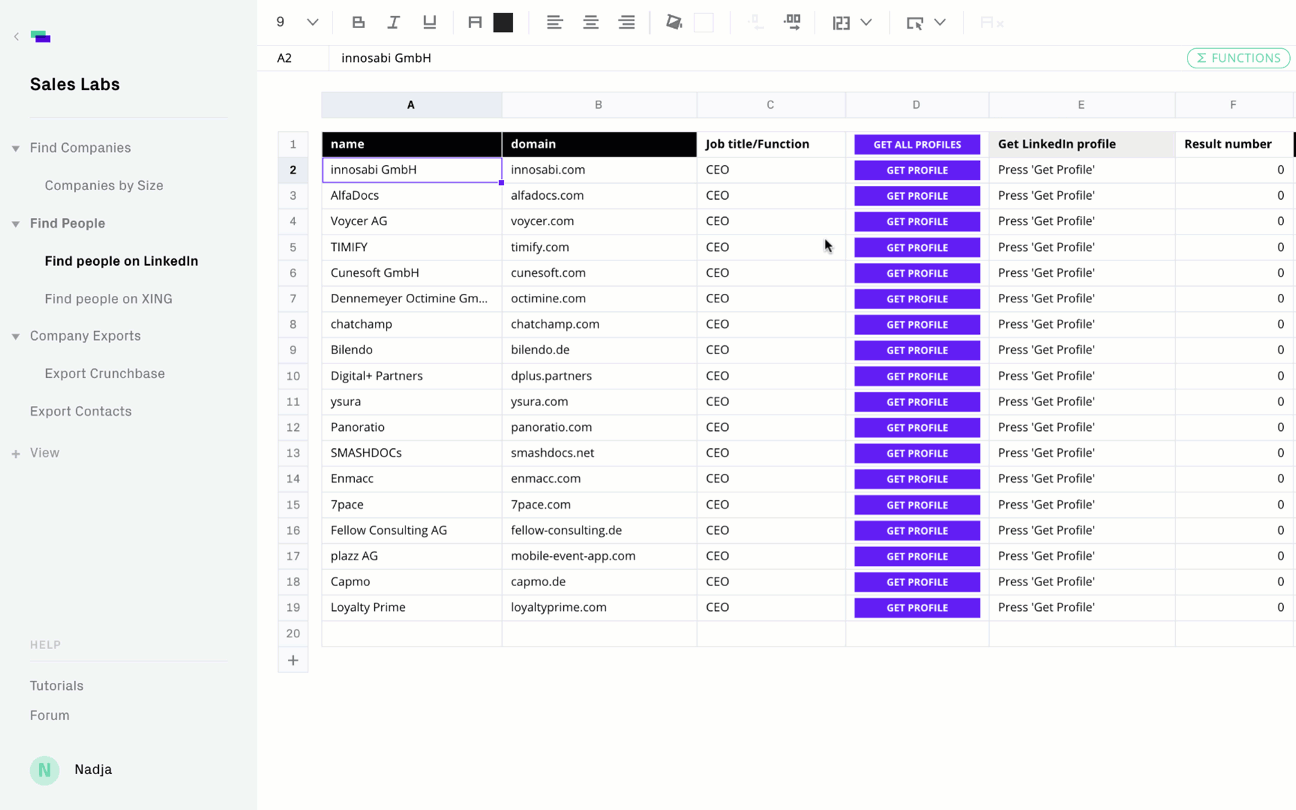Click the text color letter icon
This screenshot has height=810, width=1296.
coord(475,22)
